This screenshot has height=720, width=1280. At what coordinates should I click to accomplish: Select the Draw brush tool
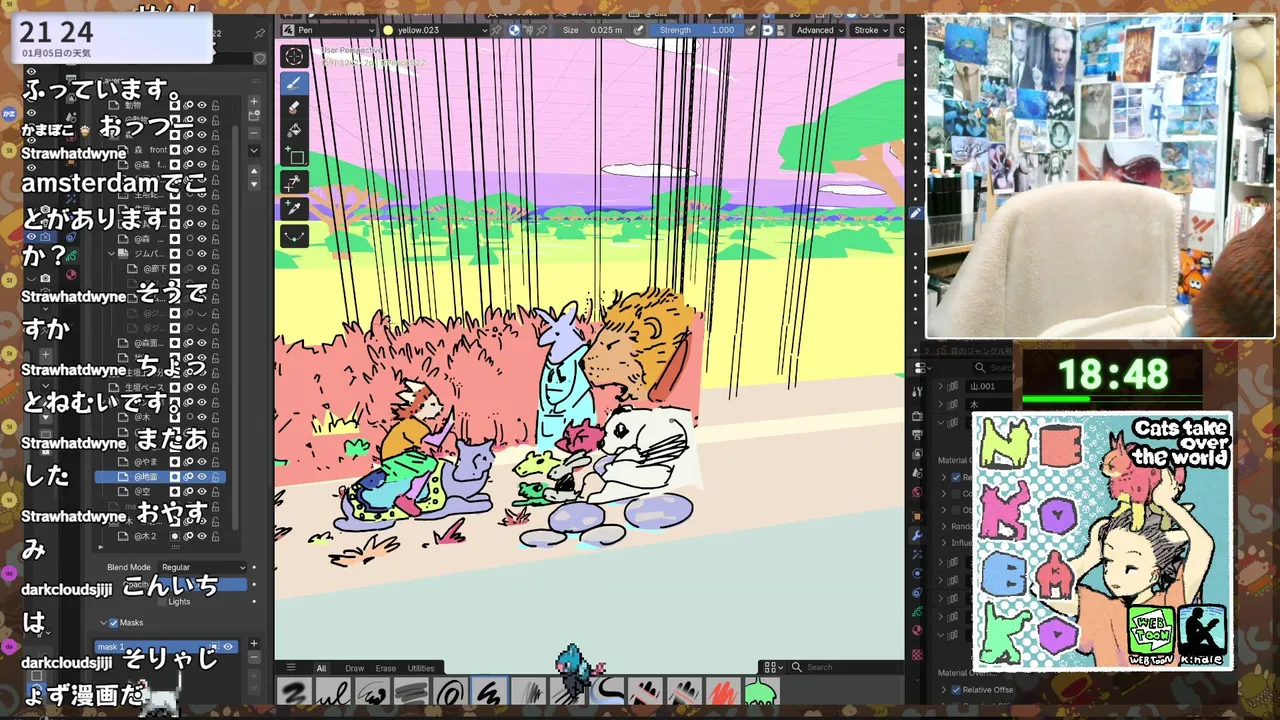(294, 82)
